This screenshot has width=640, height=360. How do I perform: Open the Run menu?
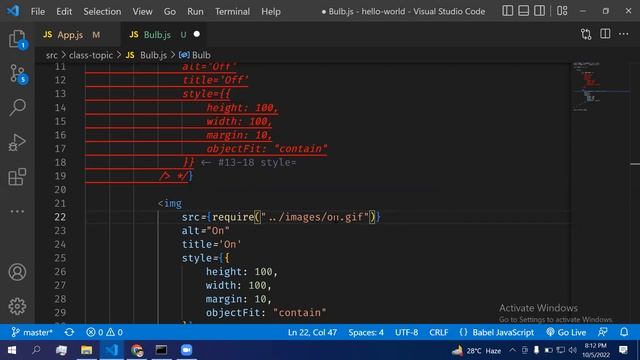[x=195, y=11]
